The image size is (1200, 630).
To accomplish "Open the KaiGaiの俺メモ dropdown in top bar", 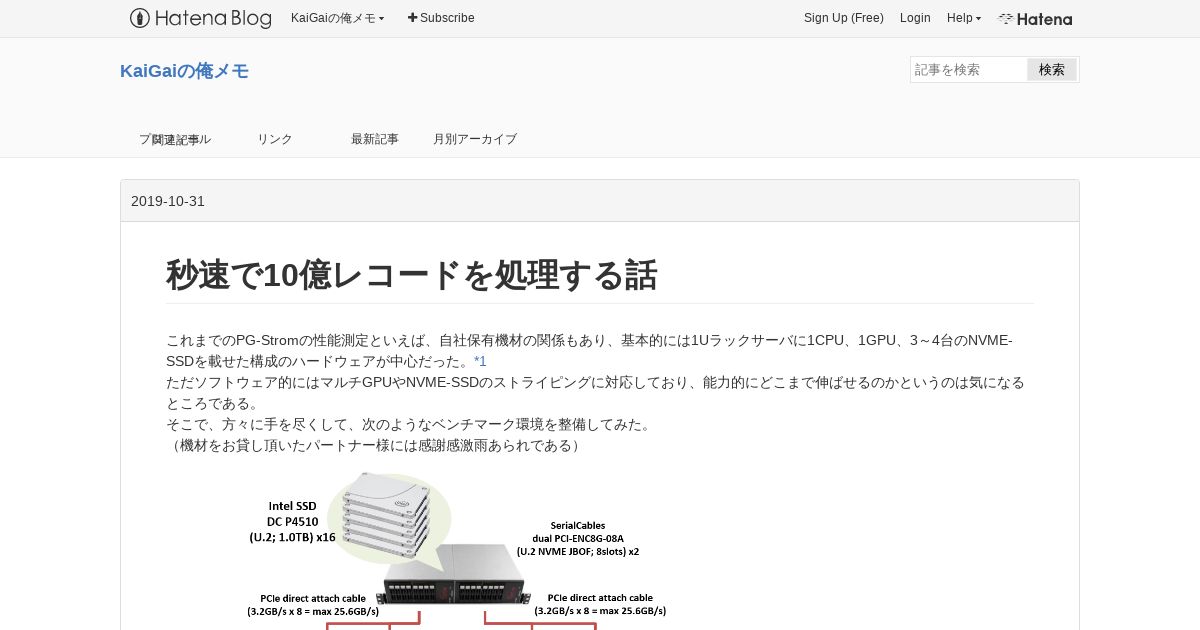I will [x=337, y=18].
